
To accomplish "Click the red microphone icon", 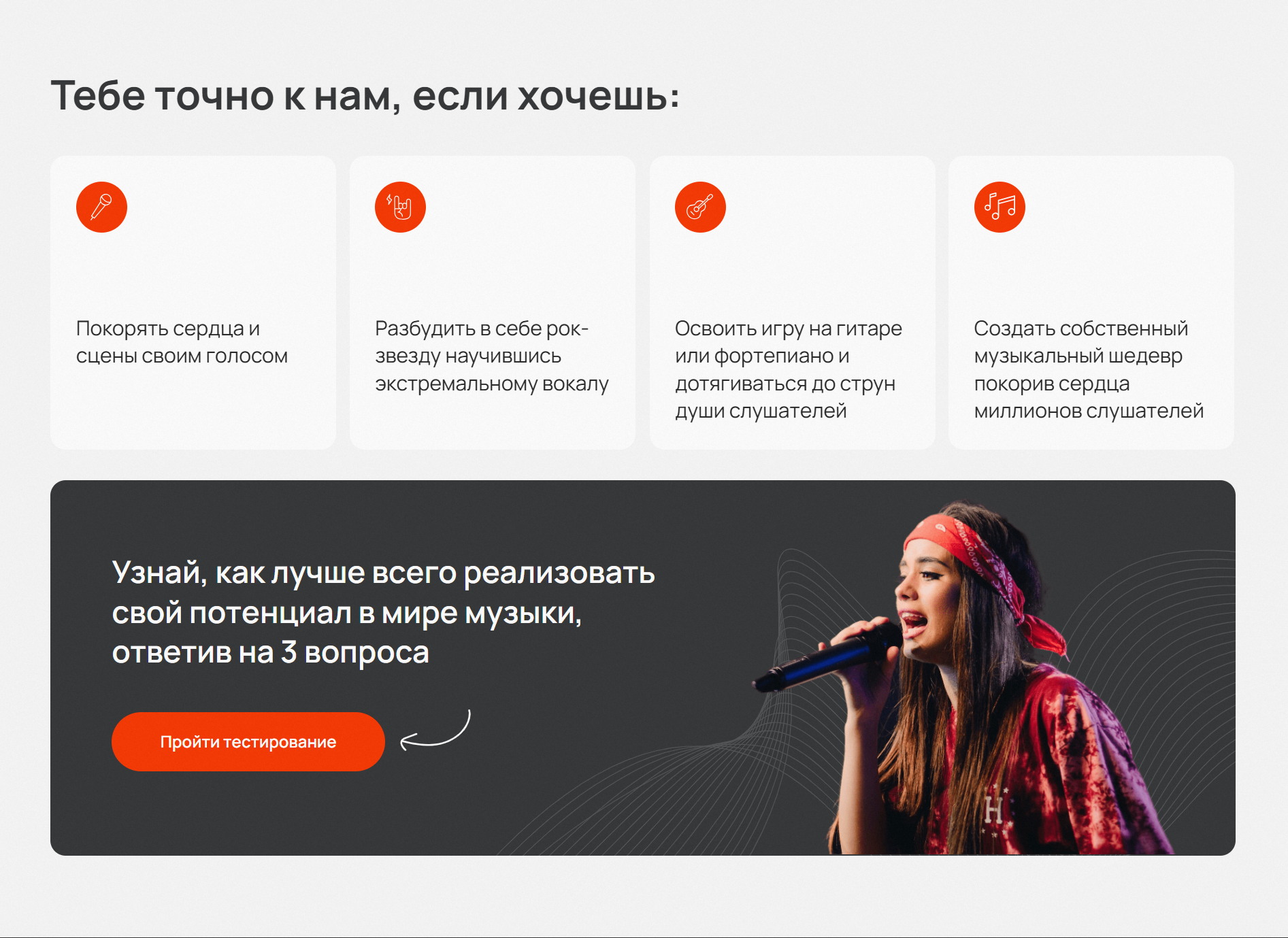I will coord(101,207).
